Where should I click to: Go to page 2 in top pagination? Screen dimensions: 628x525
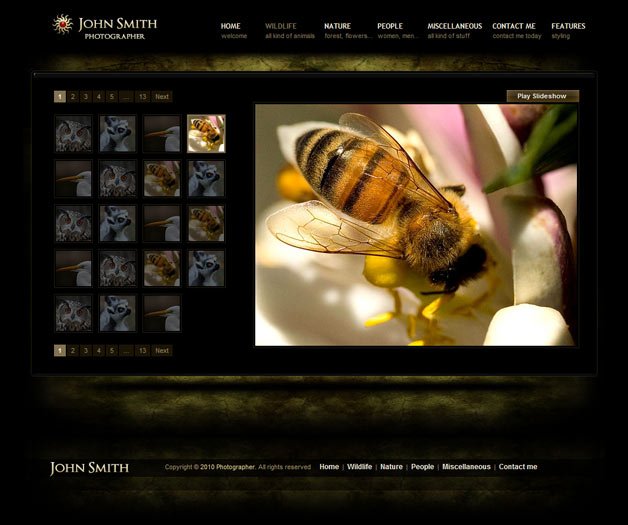click(x=72, y=97)
